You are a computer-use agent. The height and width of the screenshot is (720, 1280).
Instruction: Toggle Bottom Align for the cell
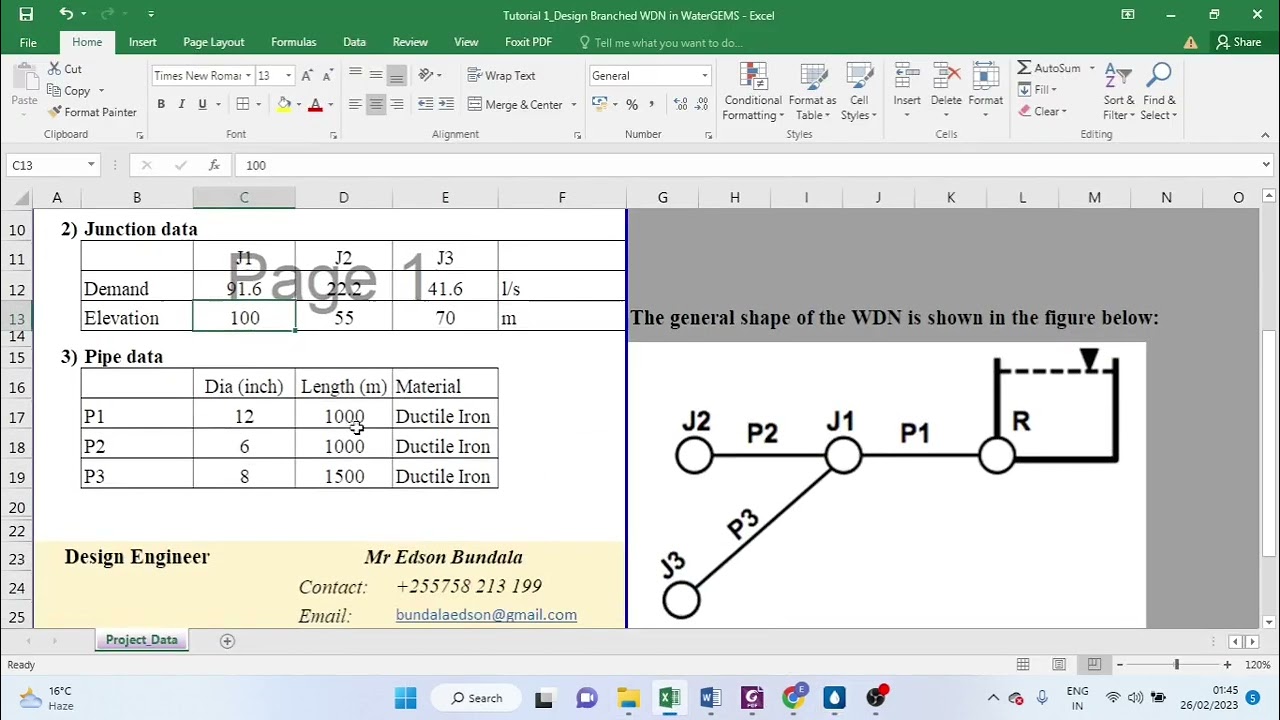click(397, 76)
